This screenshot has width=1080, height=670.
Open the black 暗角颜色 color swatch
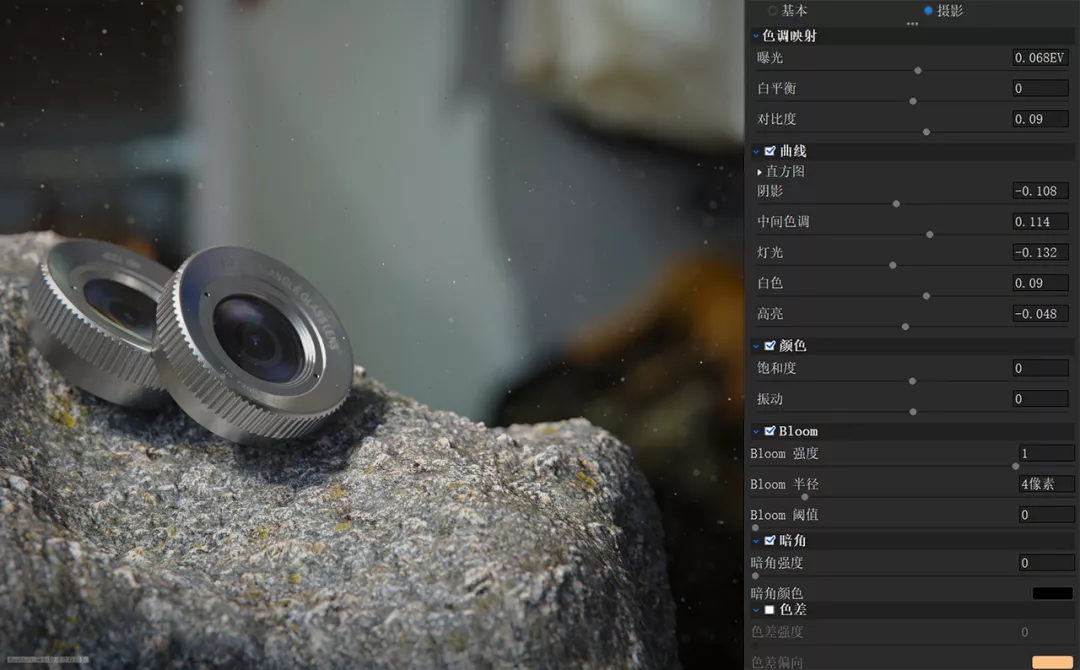pyautogui.click(x=1052, y=593)
